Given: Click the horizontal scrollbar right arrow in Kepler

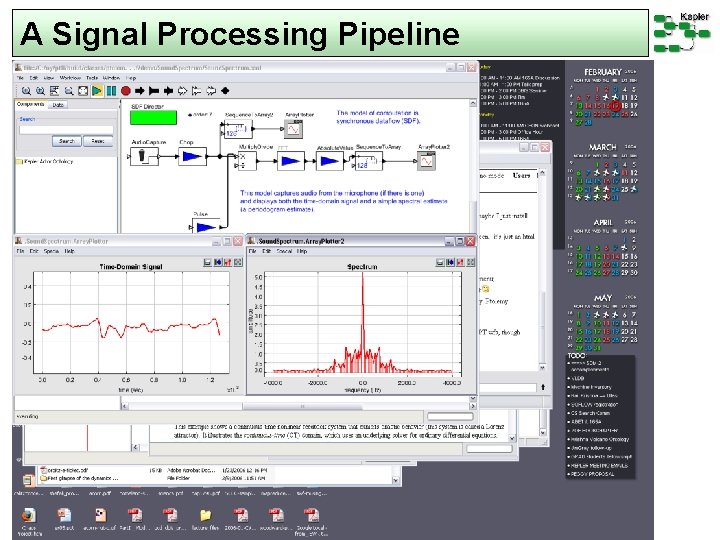Looking at the screenshot, I should (x=472, y=406).
